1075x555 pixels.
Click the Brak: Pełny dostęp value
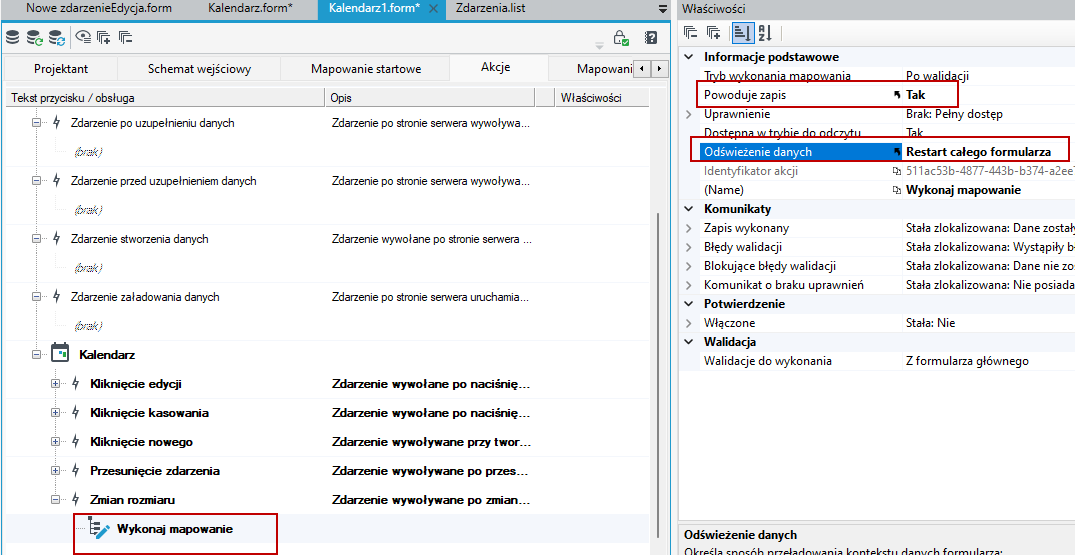click(954, 114)
